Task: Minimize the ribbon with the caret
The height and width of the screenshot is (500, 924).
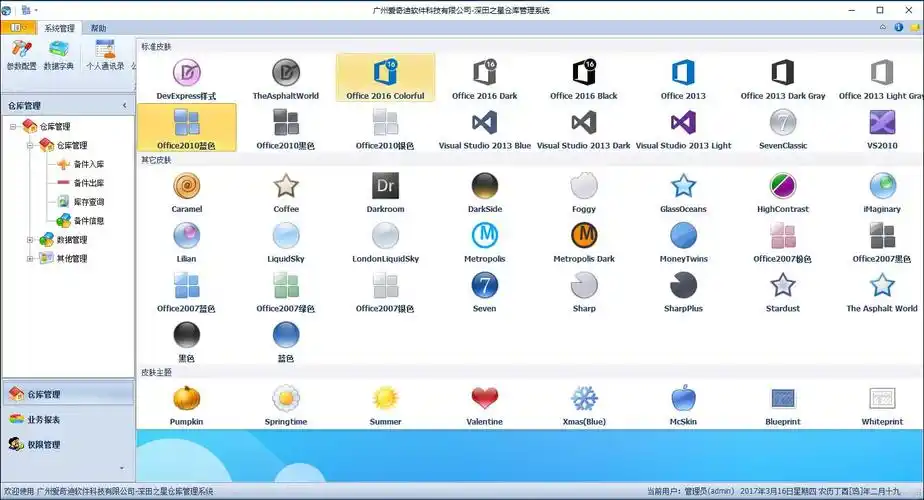Action: click(883, 27)
